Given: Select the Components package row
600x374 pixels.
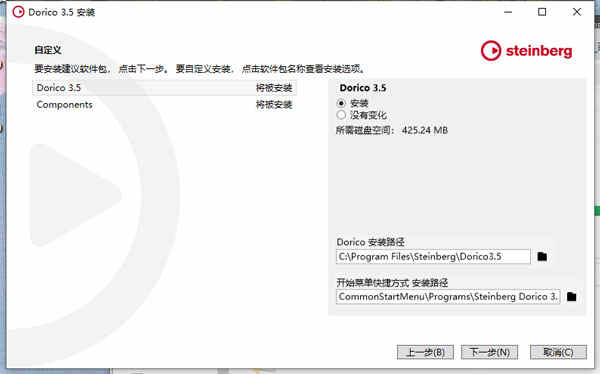Looking at the screenshot, I should click(x=165, y=105).
